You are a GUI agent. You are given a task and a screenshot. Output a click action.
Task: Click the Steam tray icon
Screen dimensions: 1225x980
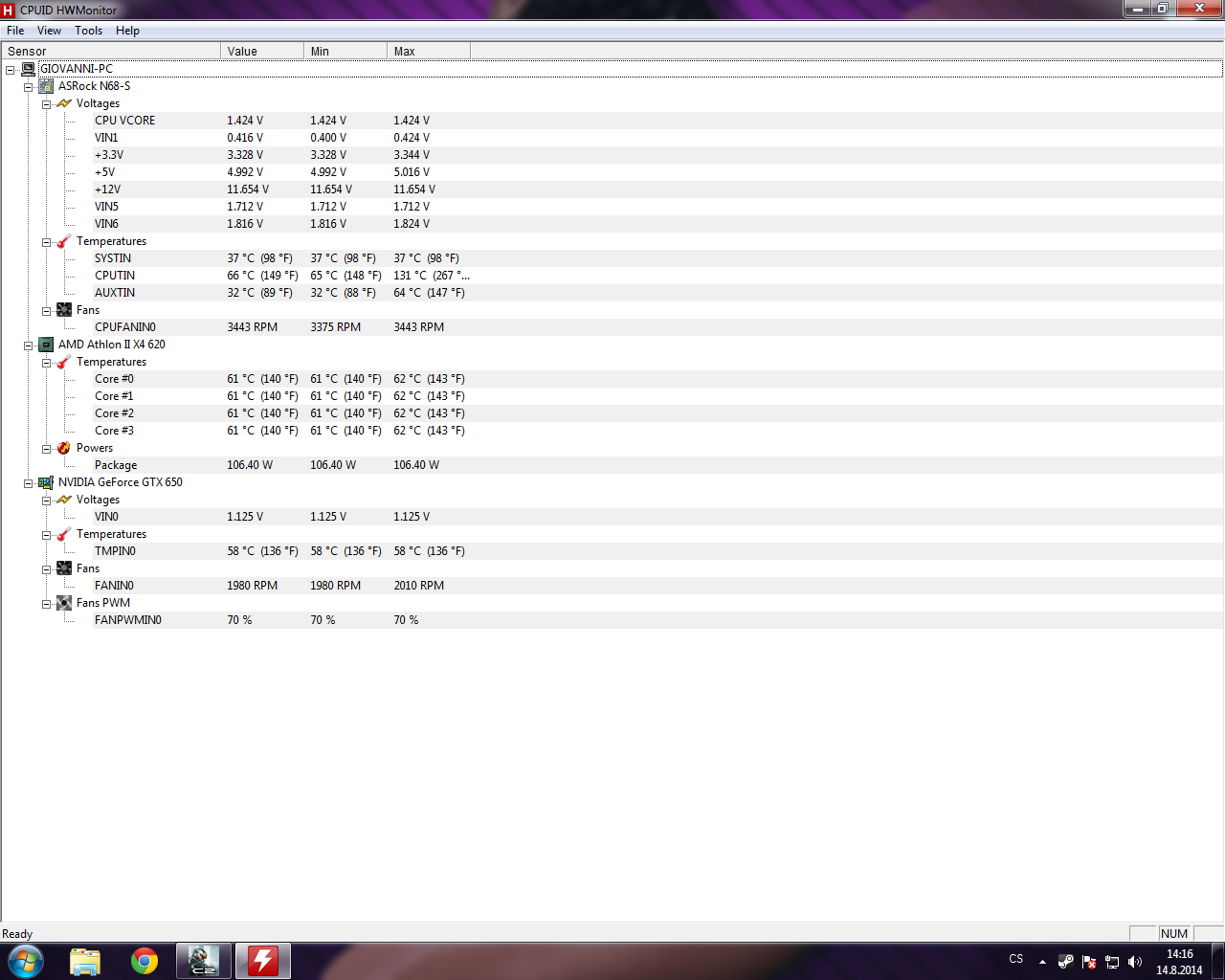coord(1065,962)
